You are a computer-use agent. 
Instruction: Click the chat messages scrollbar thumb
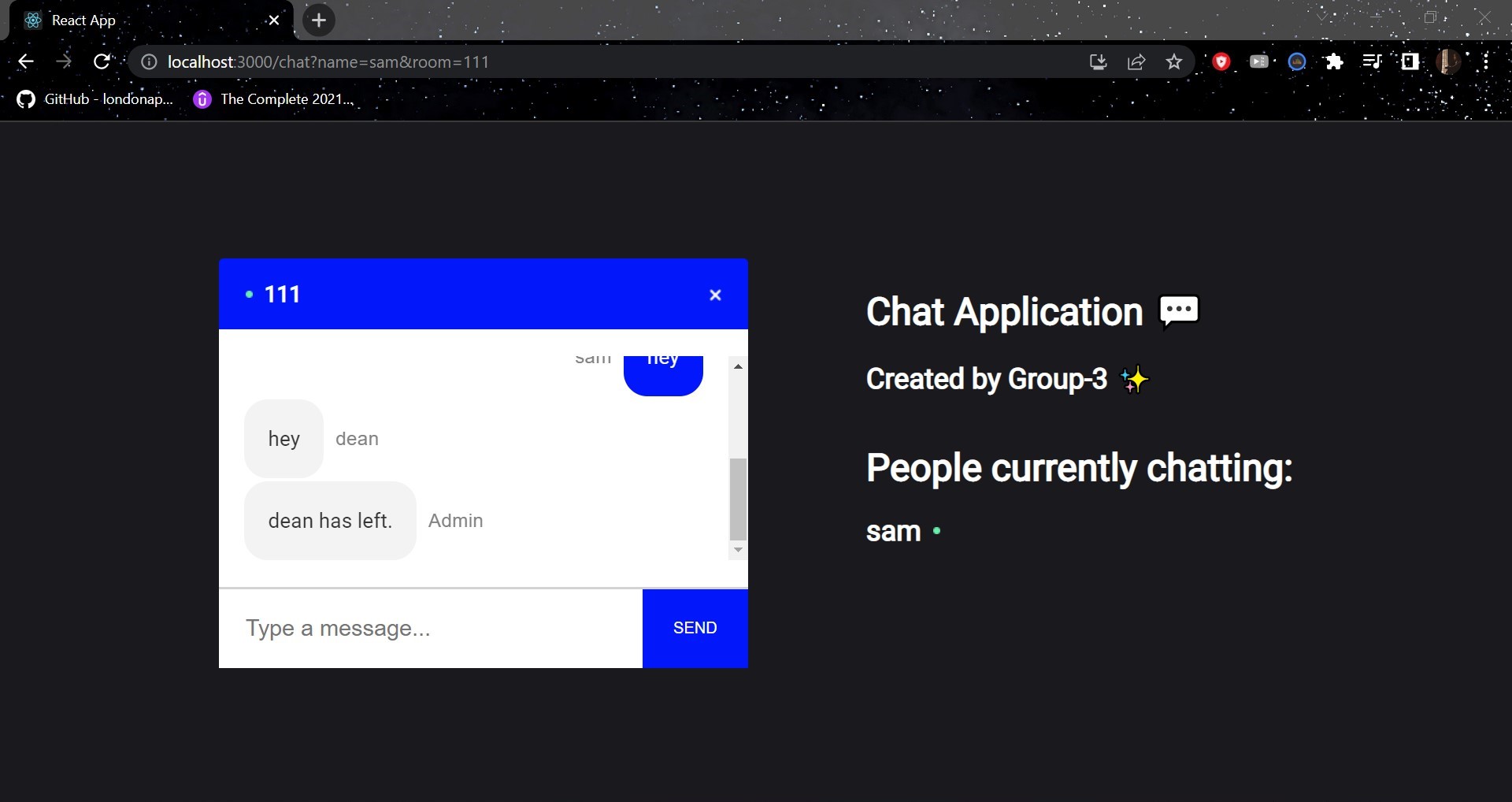[x=738, y=499]
